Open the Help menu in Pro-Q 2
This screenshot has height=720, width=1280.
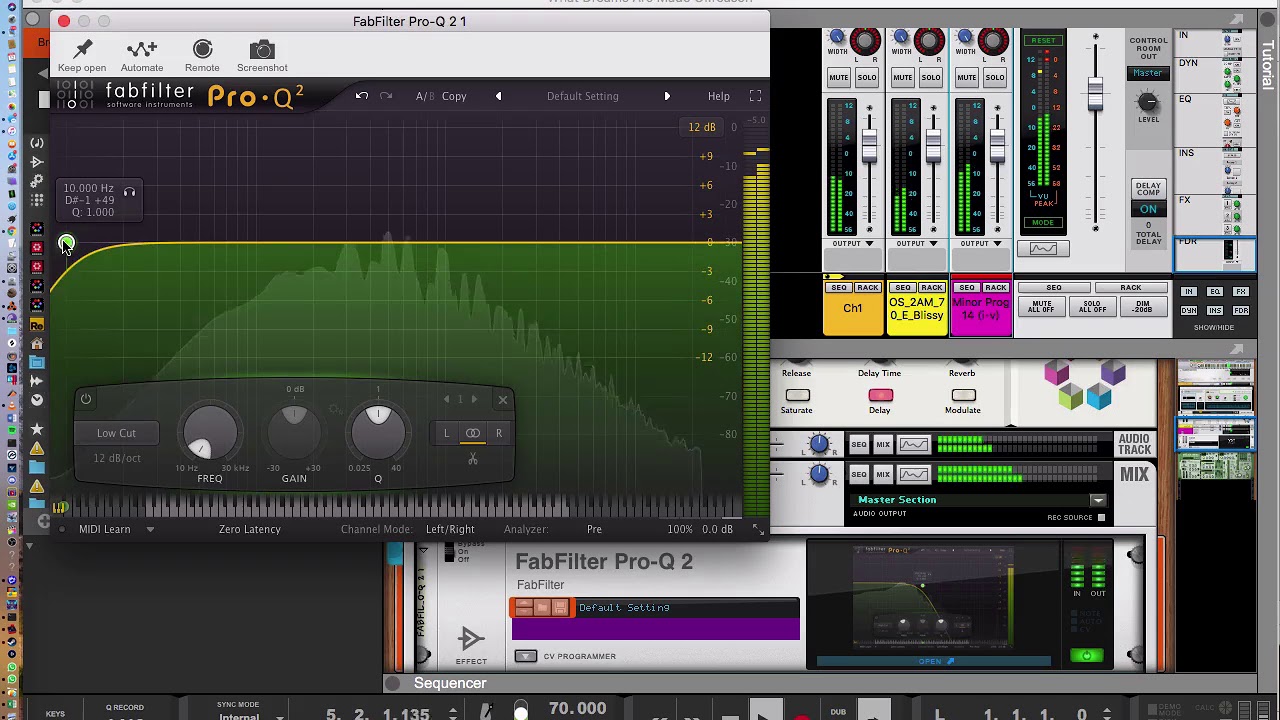click(719, 96)
